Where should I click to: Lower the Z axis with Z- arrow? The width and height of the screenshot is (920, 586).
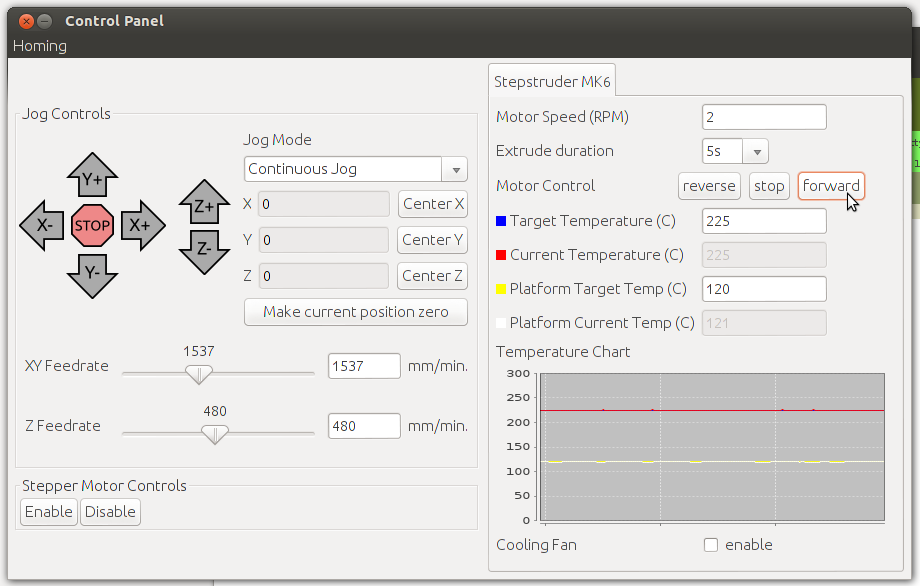click(x=203, y=249)
